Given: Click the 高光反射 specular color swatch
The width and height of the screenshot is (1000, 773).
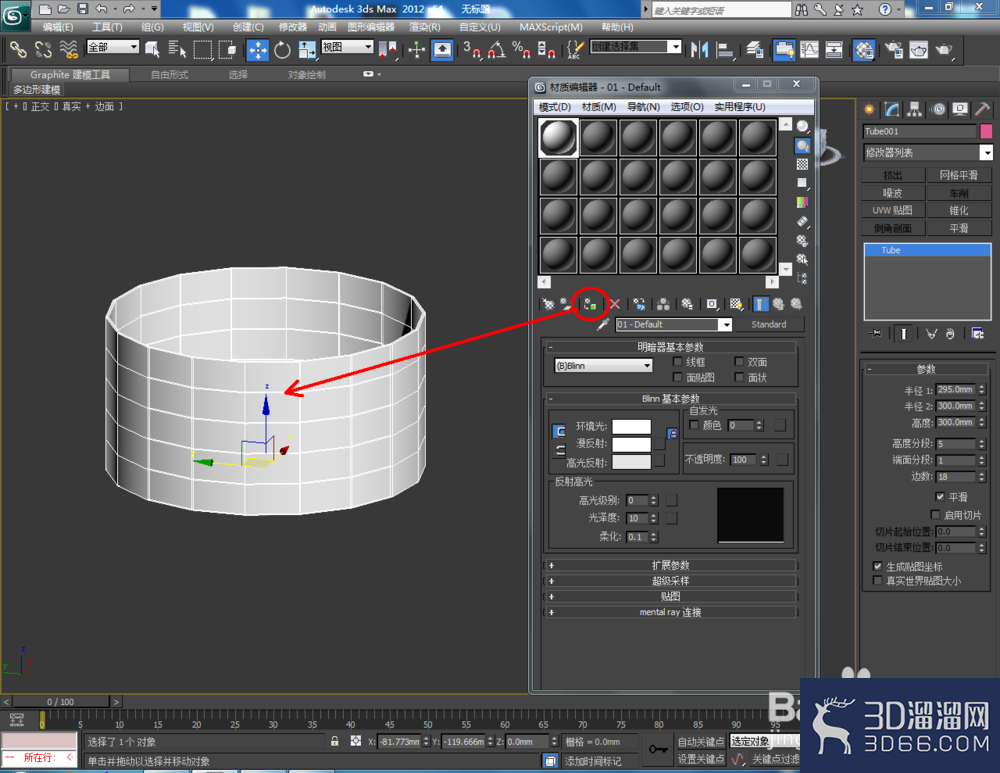Looking at the screenshot, I should [x=631, y=462].
